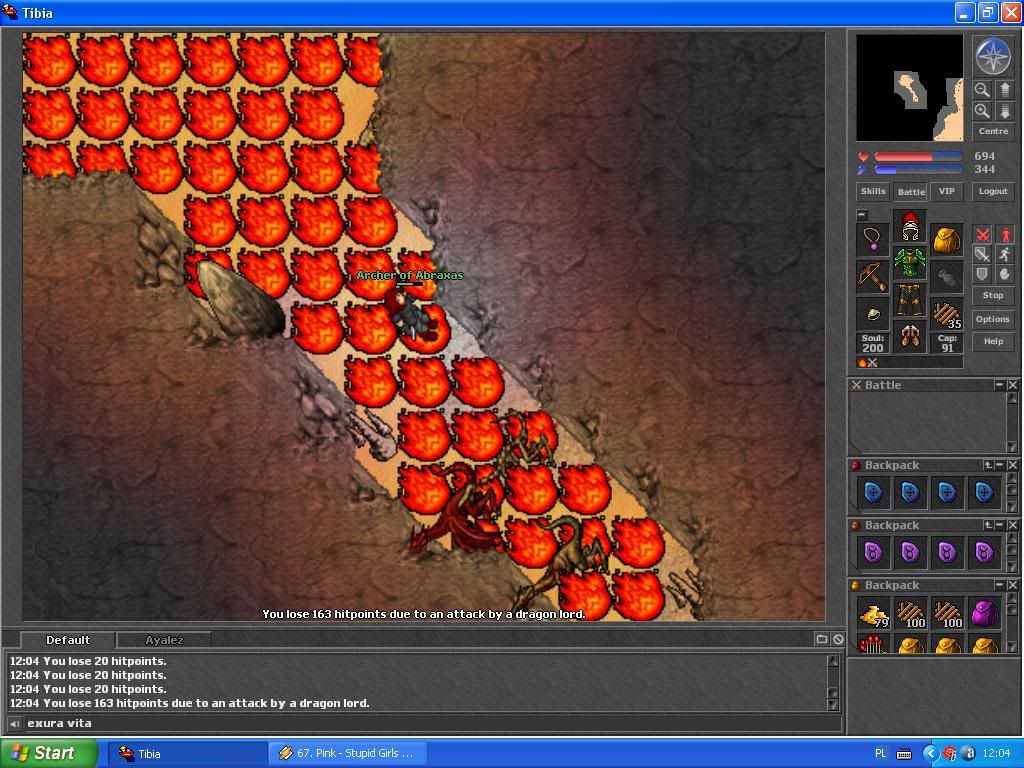Toggle the Skills window
The width and height of the screenshot is (1024, 768).
click(x=873, y=191)
